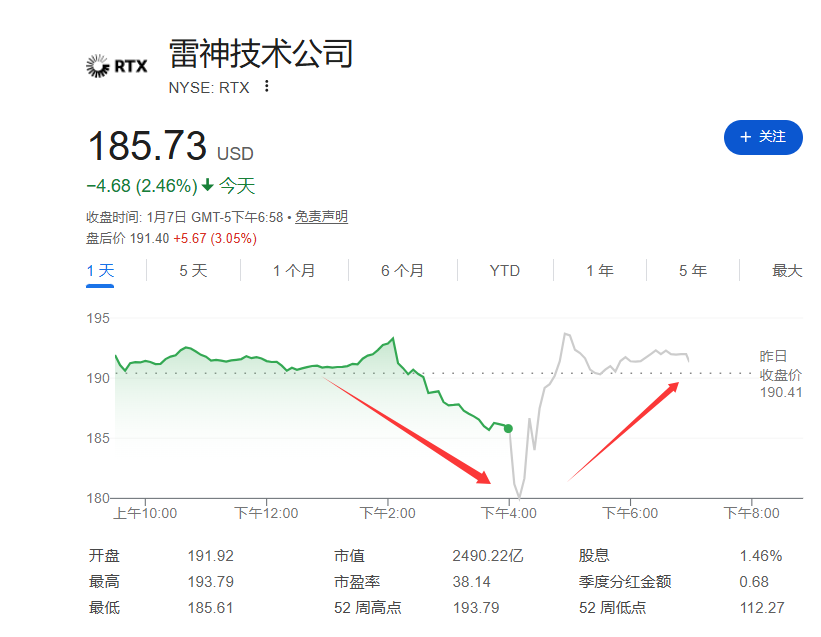821x637 pixels.
Task: Open the 免责声明 disclaimer link
Action: 321,217
